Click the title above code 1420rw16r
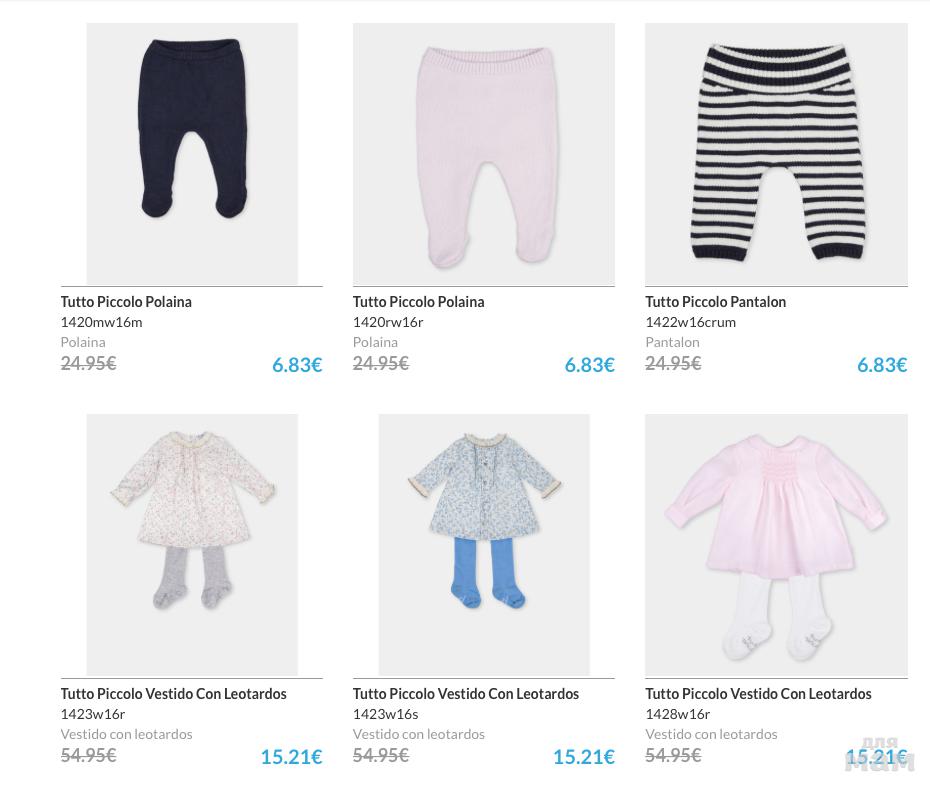This screenshot has height=786, width=930. tap(418, 302)
